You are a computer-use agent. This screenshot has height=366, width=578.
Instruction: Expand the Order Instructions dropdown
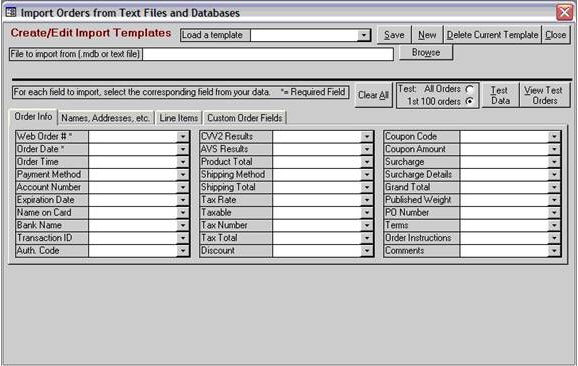click(554, 238)
